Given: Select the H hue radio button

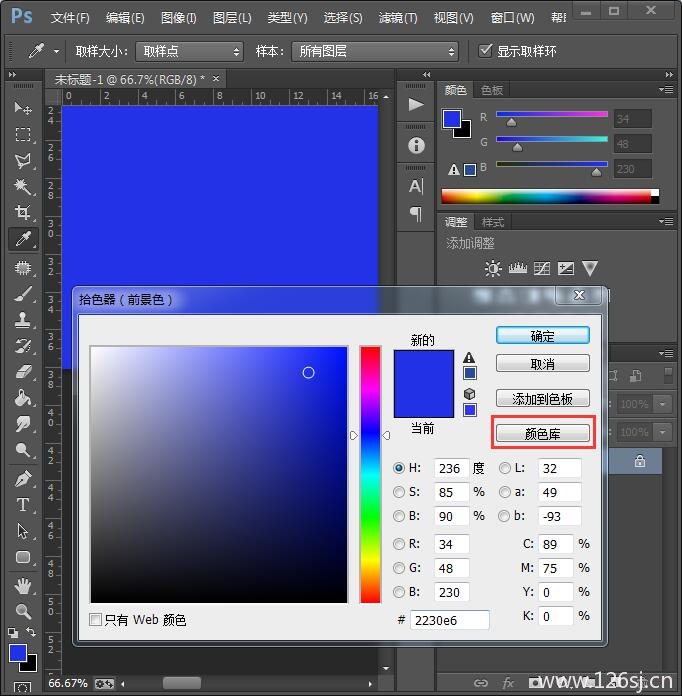Looking at the screenshot, I should click(x=399, y=468).
